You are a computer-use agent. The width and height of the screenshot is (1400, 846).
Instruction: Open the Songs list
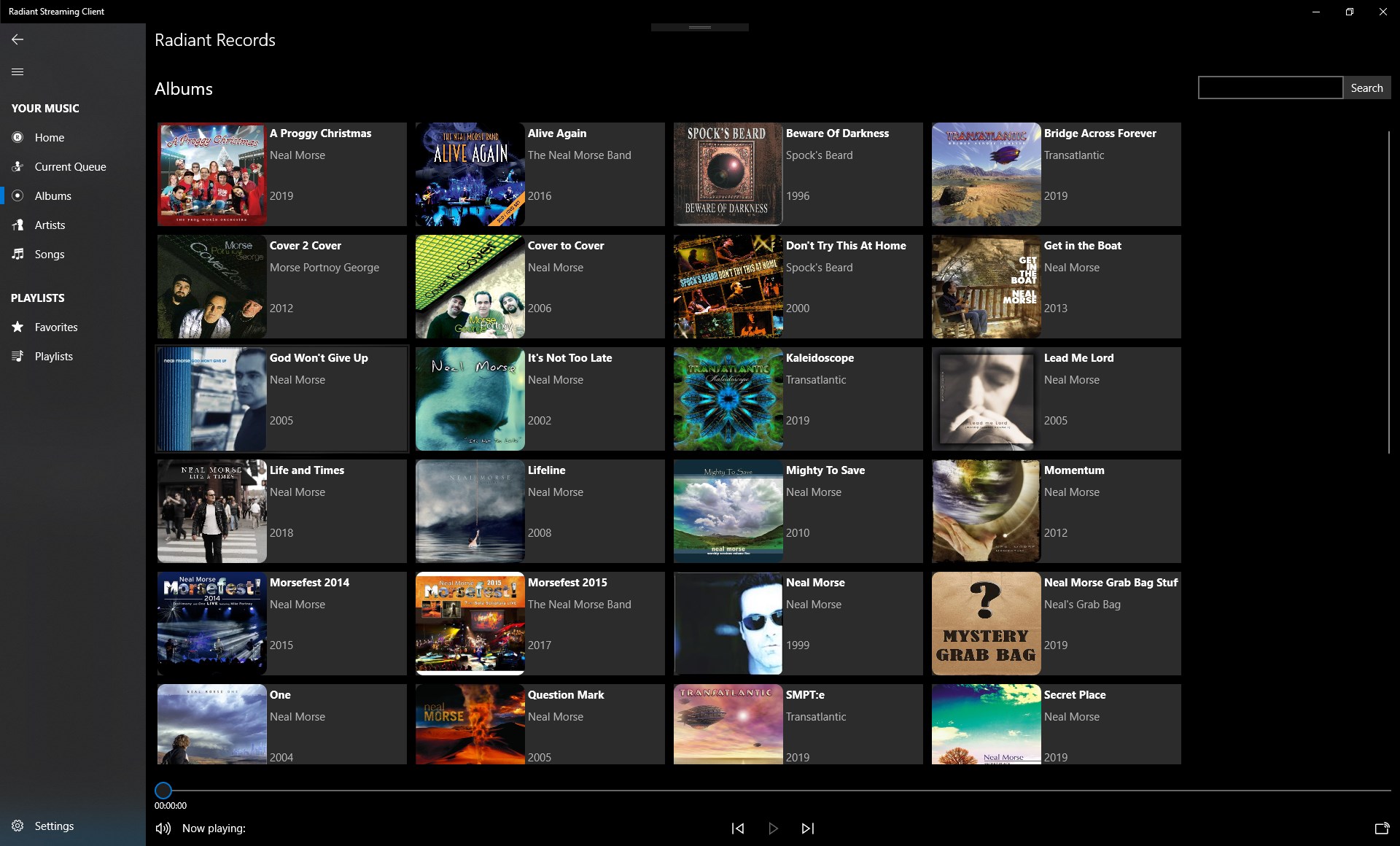49,255
